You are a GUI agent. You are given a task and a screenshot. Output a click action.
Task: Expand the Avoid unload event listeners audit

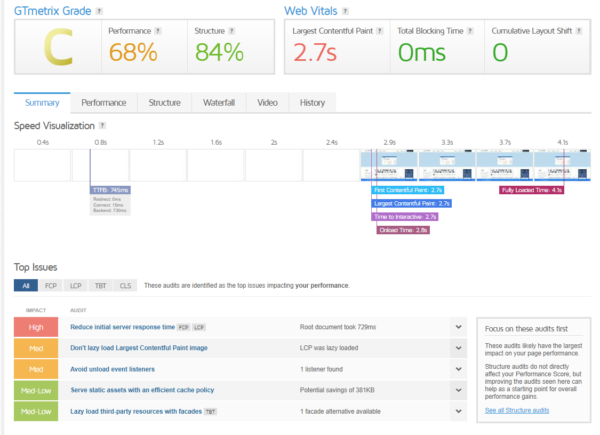[x=458, y=369]
